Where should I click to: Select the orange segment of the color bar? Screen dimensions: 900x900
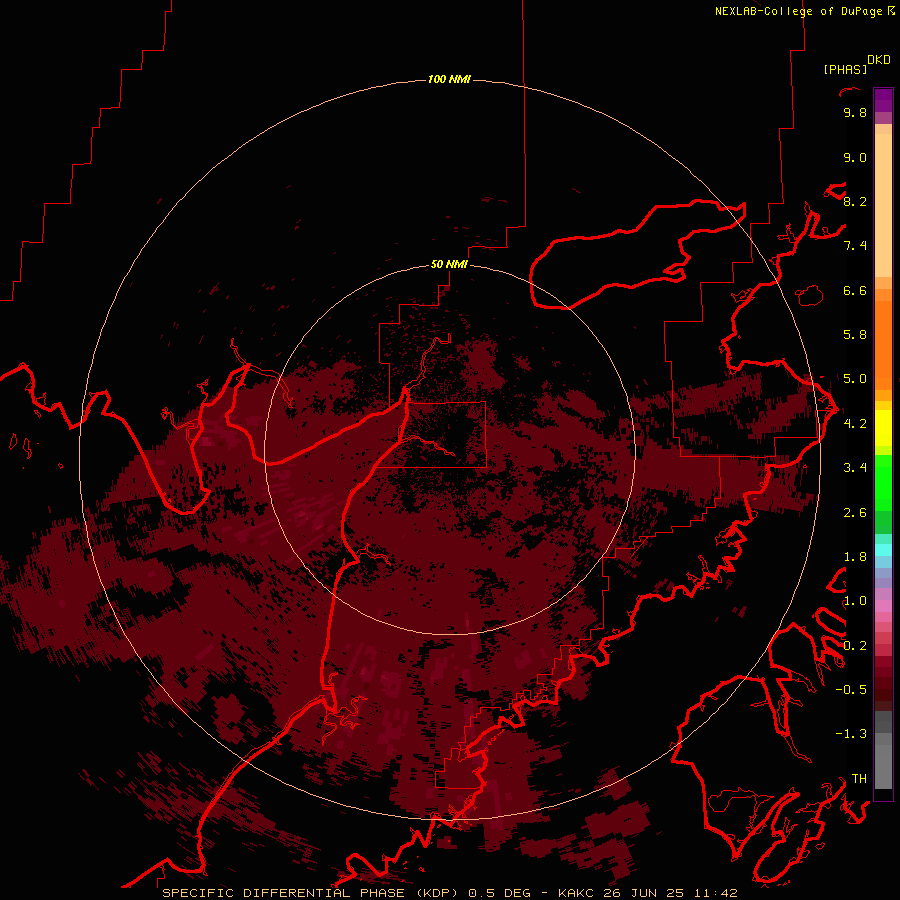[x=883, y=344]
